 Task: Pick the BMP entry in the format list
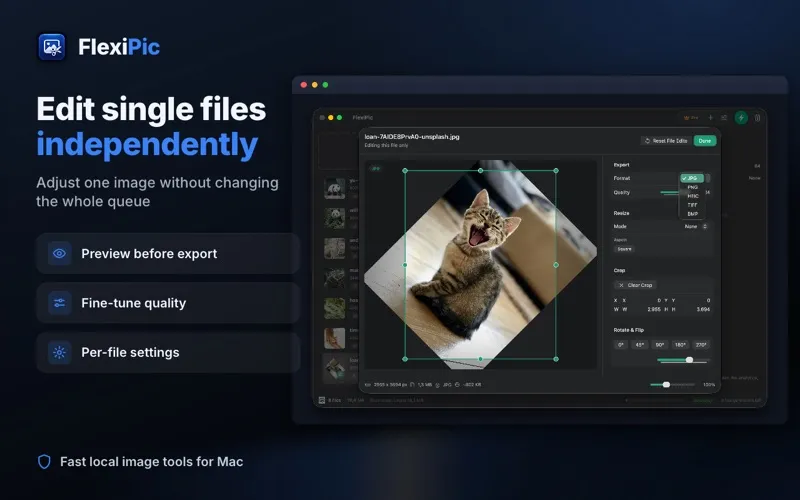(x=692, y=214)
